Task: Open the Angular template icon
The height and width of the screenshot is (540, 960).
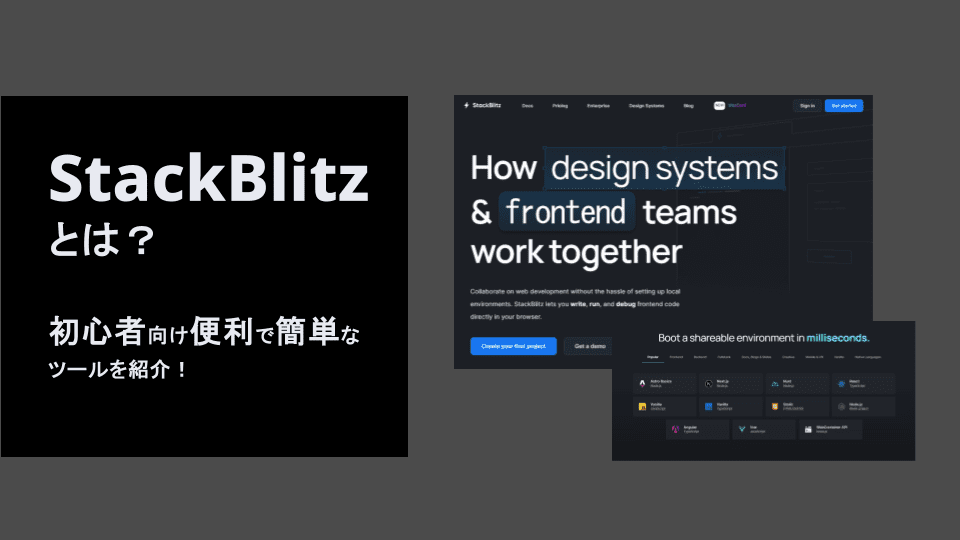Action: pyautogui.click(x=676, y=429)
